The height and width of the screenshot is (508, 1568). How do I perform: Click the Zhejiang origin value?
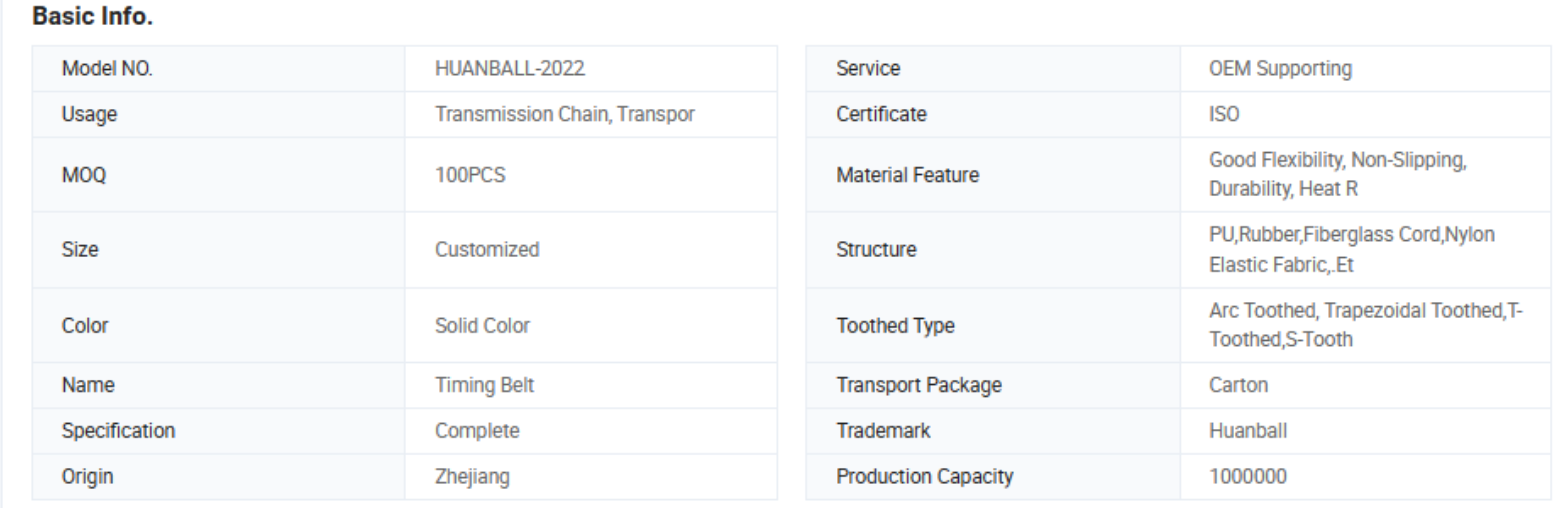pos(472,476)
